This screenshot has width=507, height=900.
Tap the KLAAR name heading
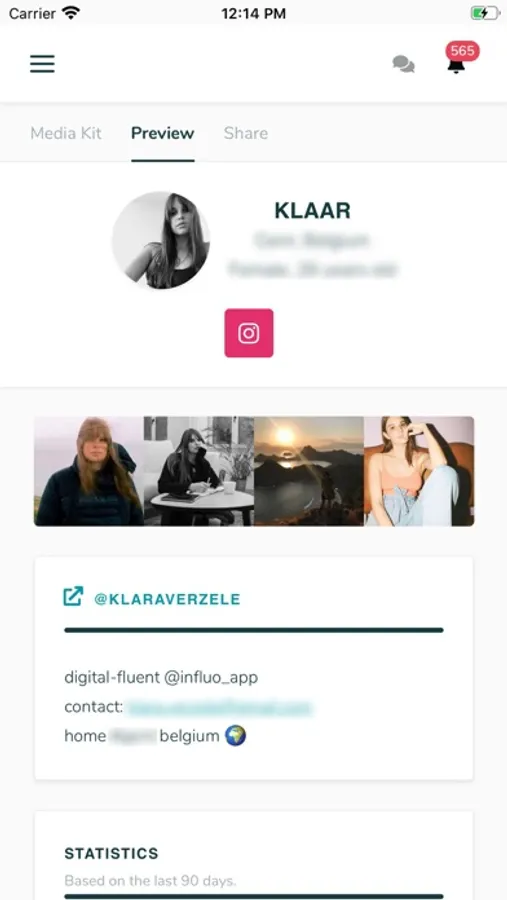coord(312,211)
